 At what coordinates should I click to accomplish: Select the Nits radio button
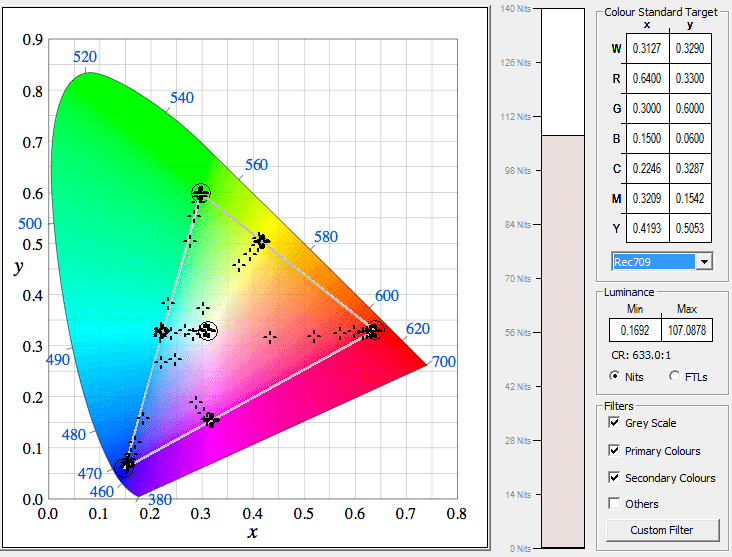[x=615, y=376]
